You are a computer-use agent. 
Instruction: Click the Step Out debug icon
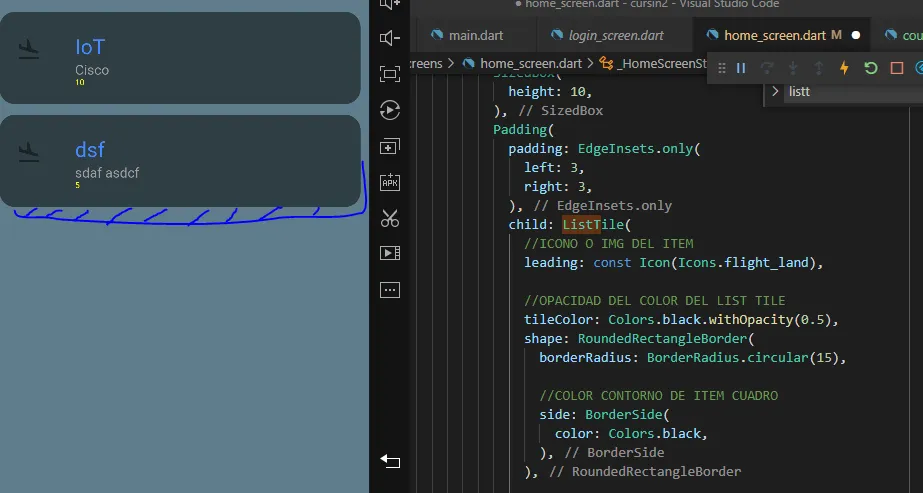819,68
